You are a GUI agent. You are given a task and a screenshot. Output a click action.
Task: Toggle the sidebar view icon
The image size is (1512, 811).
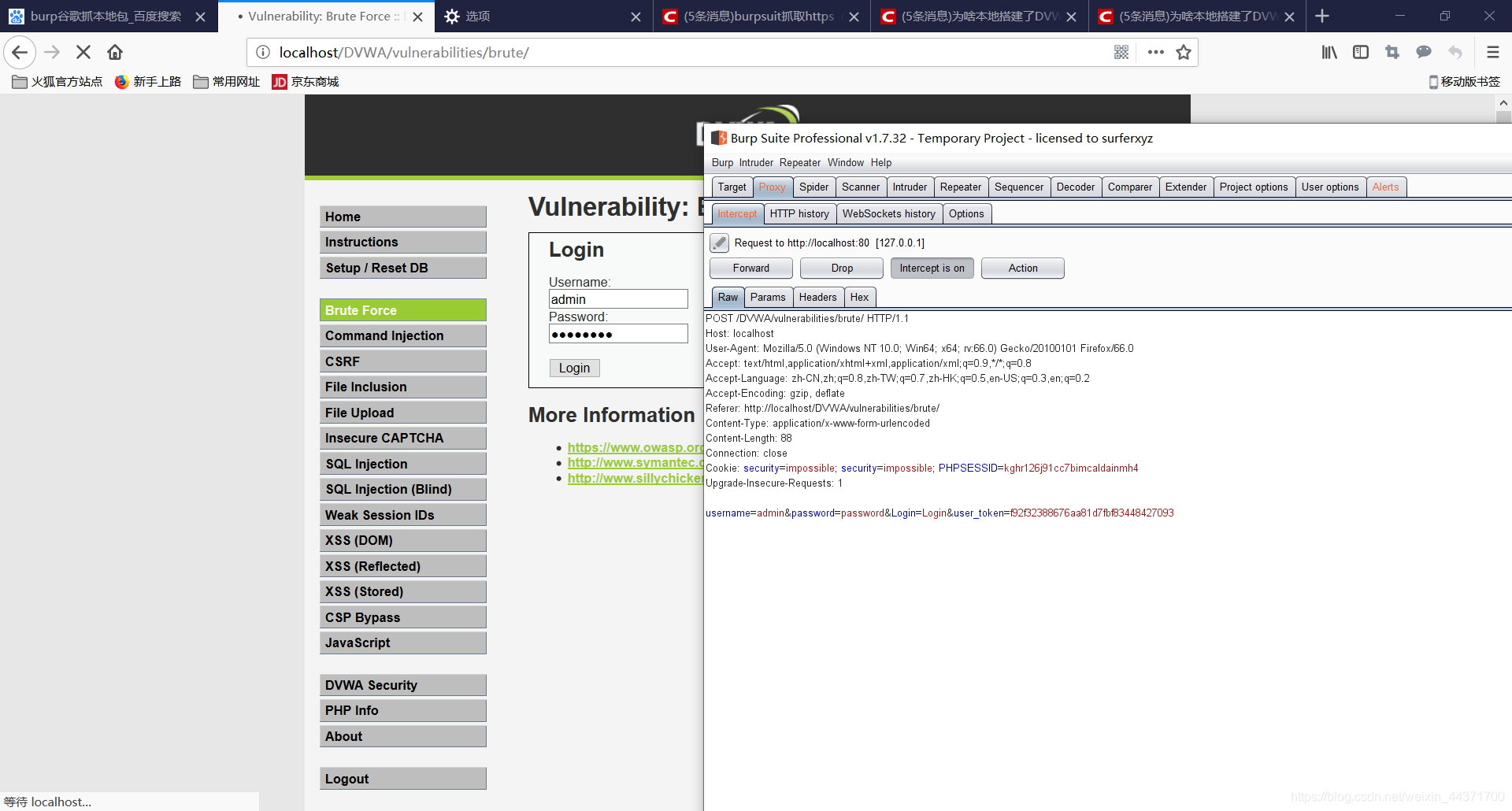point(1361,52)
